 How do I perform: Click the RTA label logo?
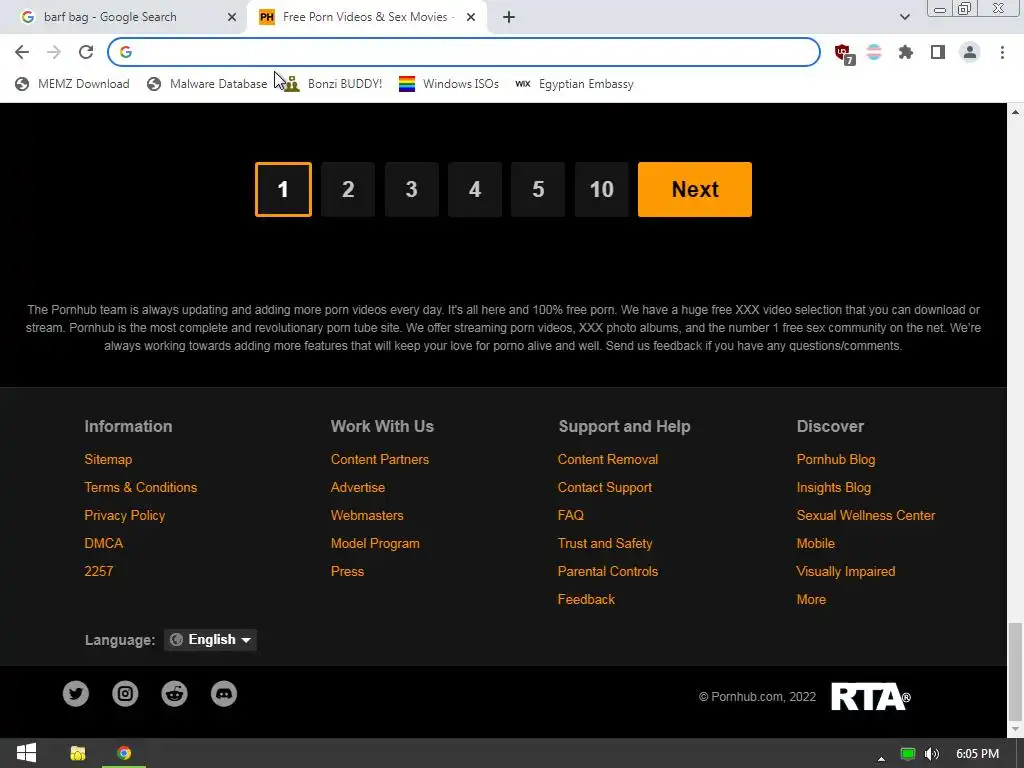(x=871, y=697)
